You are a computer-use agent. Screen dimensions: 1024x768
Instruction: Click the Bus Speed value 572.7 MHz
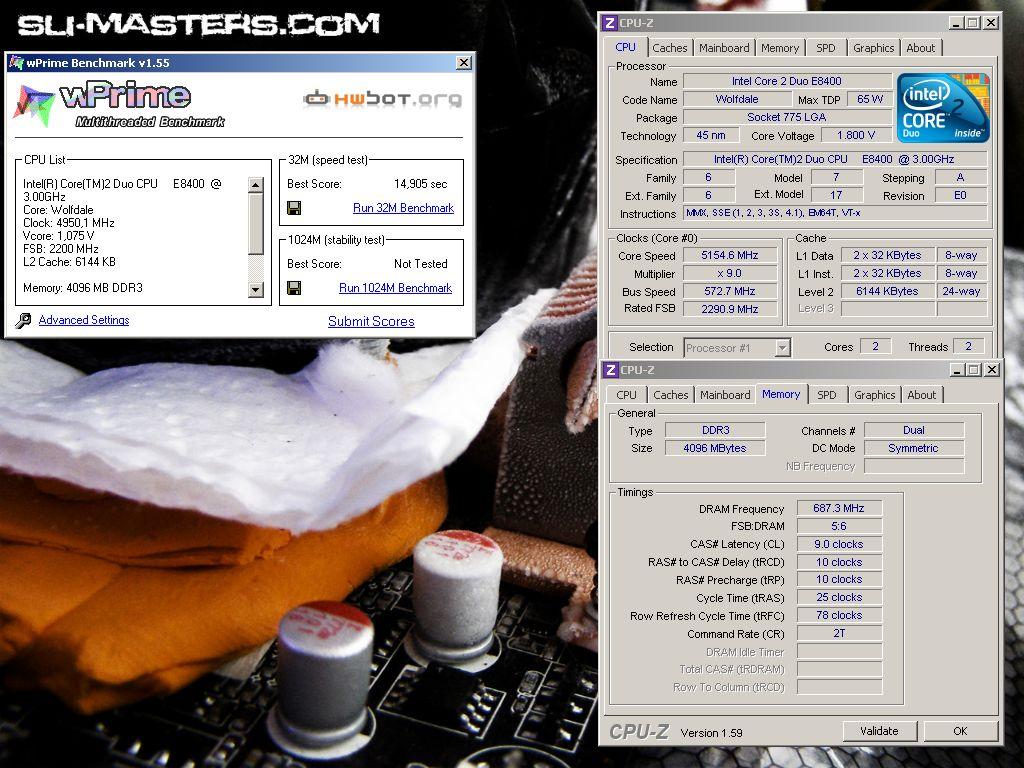pos(729,291)
